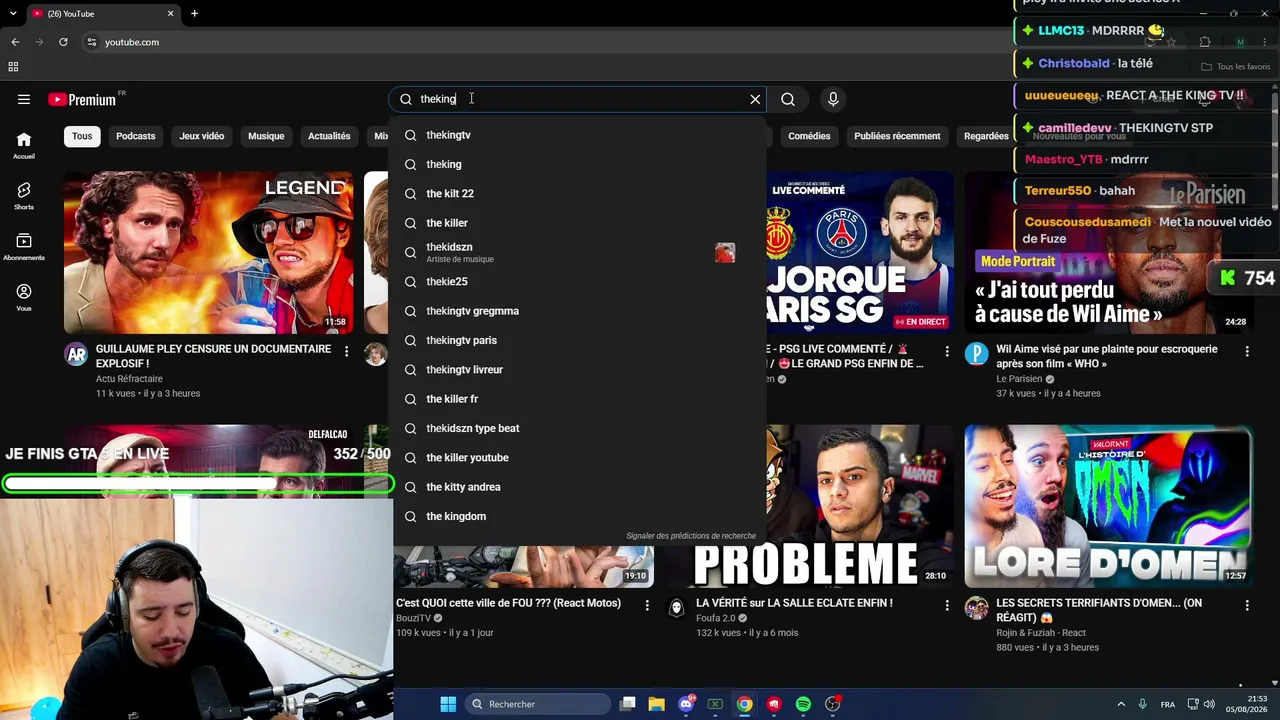Open title LA VÉRITÉ sur LA SALLE ECLATE
This screenshot has width=1280, height=720.
794,603
